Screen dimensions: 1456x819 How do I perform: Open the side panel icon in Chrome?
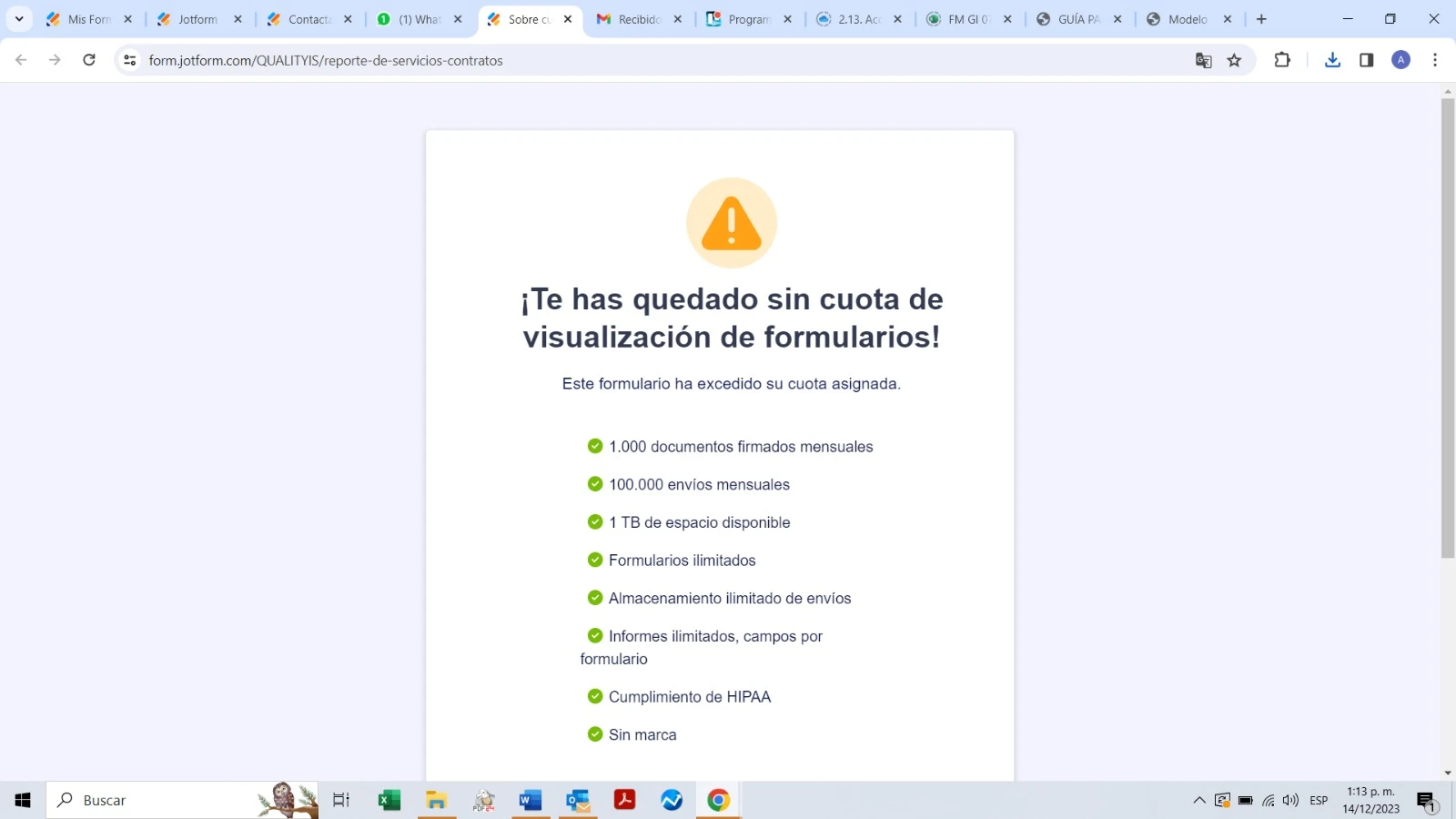pyautogui.click(x=1366, y=60)
